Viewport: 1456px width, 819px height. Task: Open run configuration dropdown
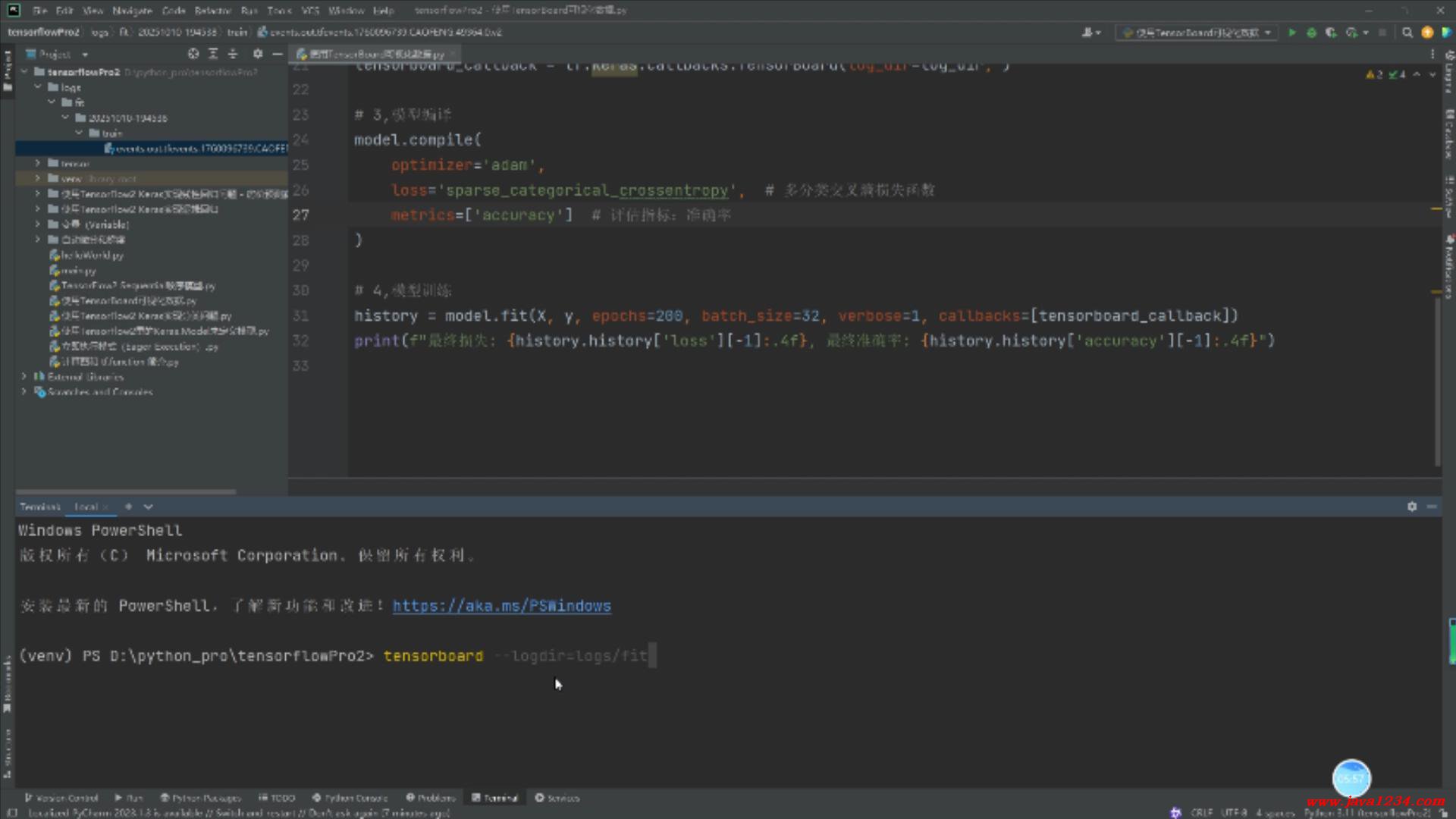(x=1197, y=33)
